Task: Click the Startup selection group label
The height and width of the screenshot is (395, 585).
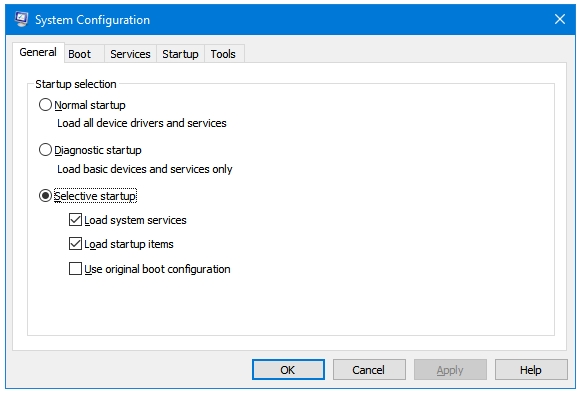Action: 76,84
